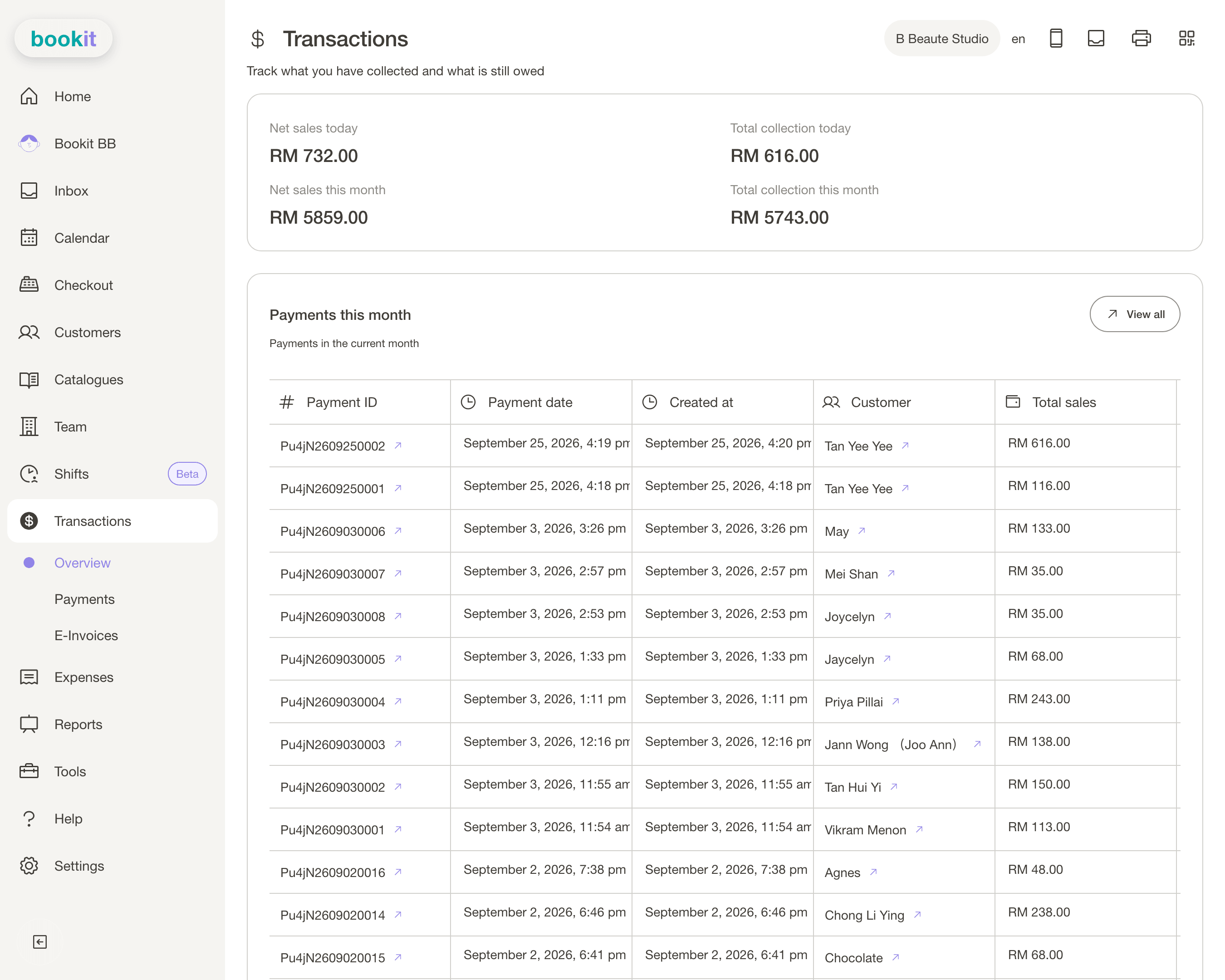
Task: Click the RM 243.00 total sales cell
Action: (x=1085, y=701)
